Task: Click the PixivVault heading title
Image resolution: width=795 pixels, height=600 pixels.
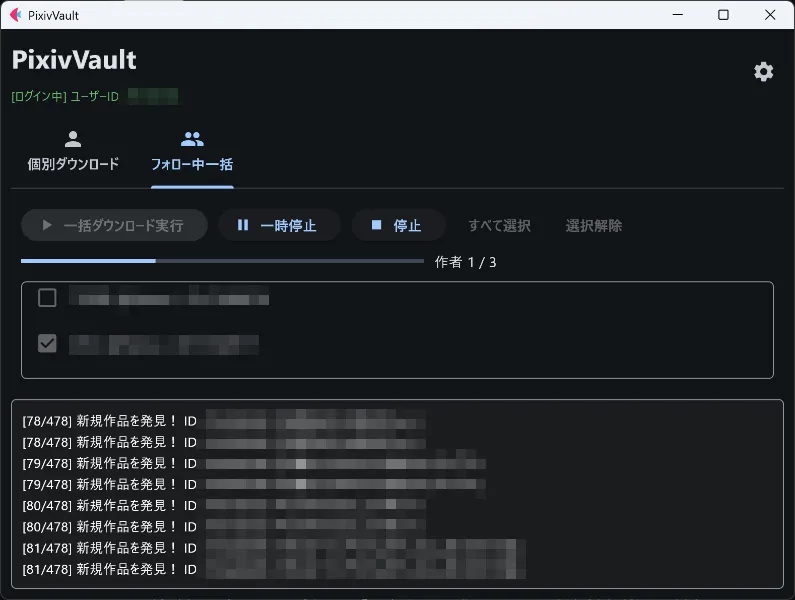Action: [74, 60]
